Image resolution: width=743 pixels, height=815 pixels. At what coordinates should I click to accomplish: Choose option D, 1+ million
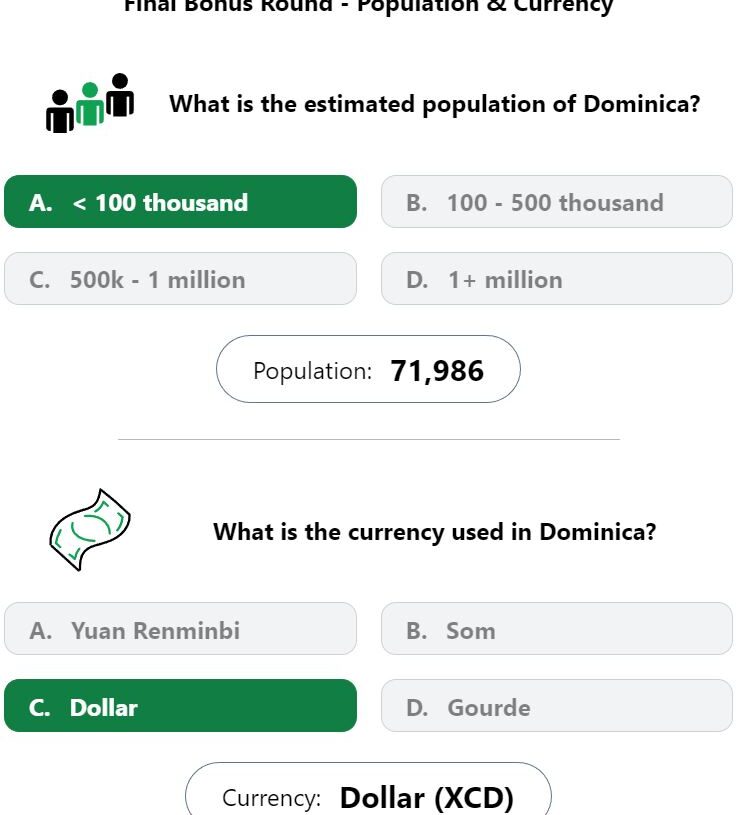tap(557, 279)
